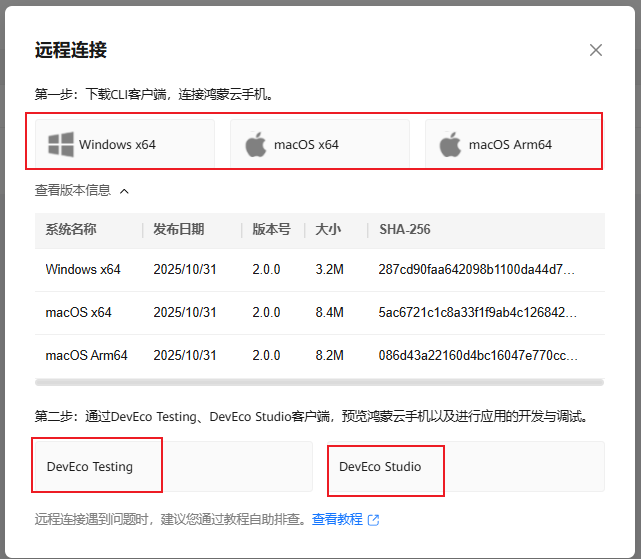
Task: Download the macOS x64 CLI client
Action: 320,143
